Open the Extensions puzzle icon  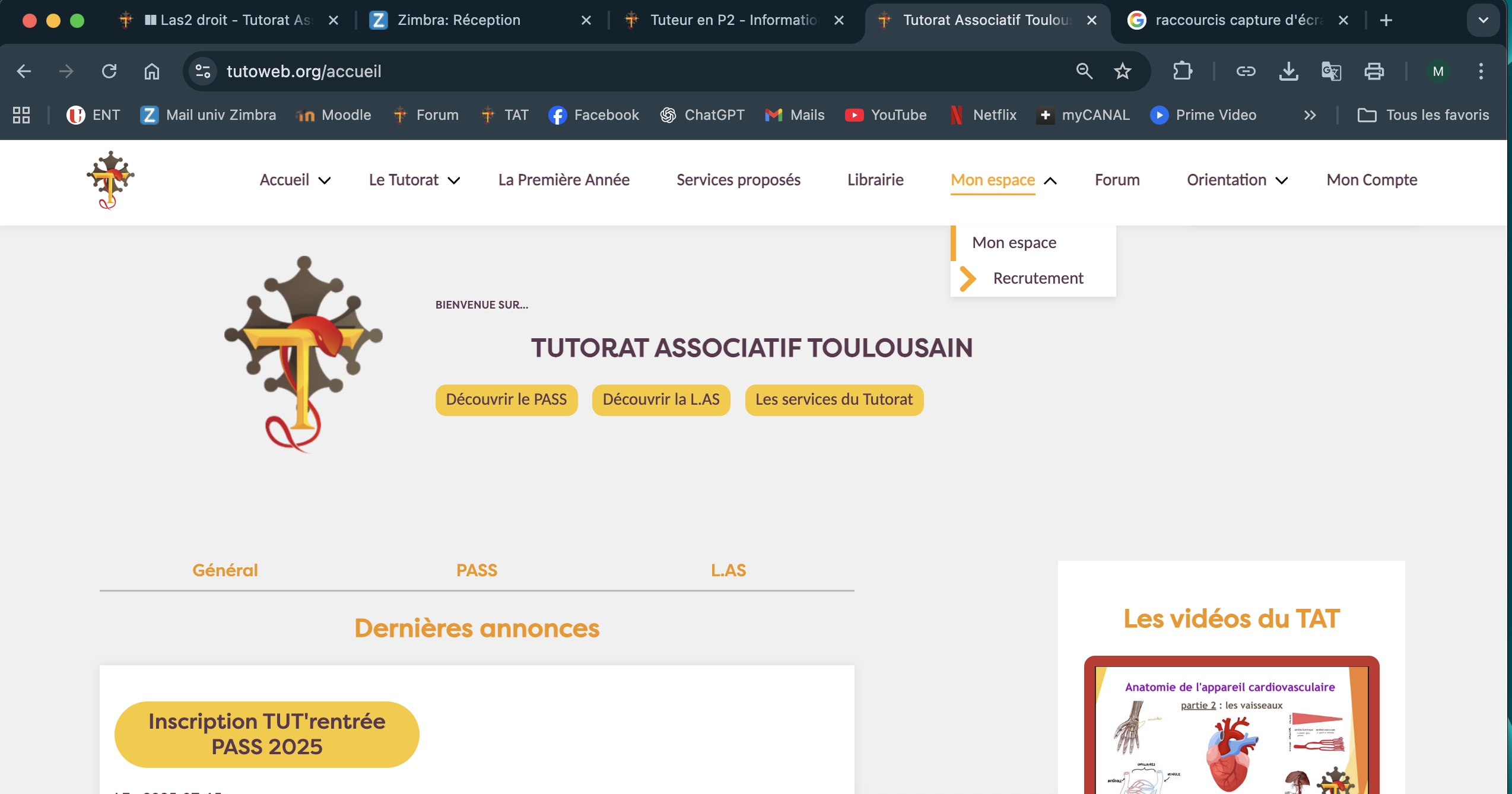[1182, 71]
